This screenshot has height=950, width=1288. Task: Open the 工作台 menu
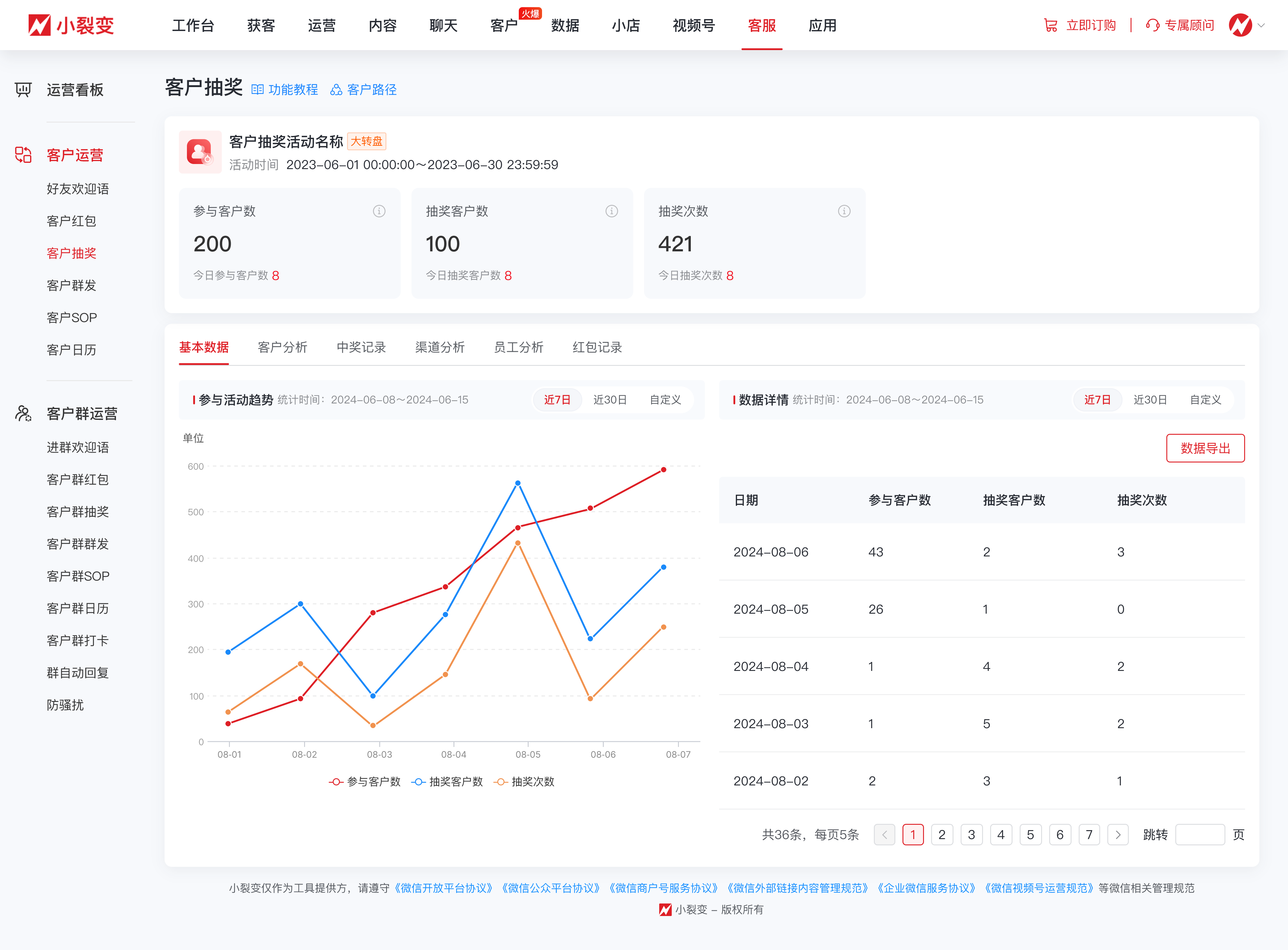[x=193, y=25]
